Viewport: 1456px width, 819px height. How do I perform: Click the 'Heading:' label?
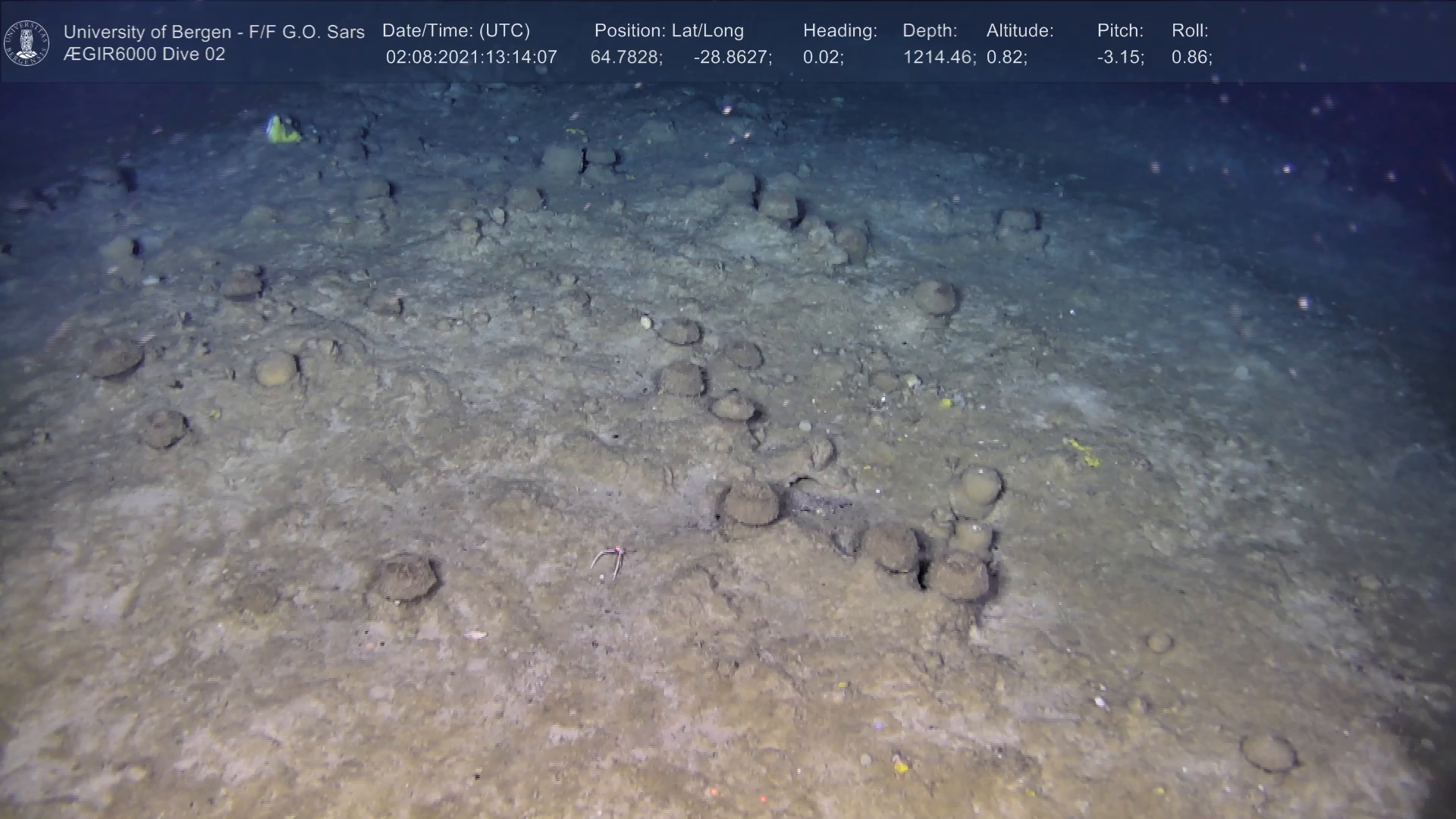(839, 31)
